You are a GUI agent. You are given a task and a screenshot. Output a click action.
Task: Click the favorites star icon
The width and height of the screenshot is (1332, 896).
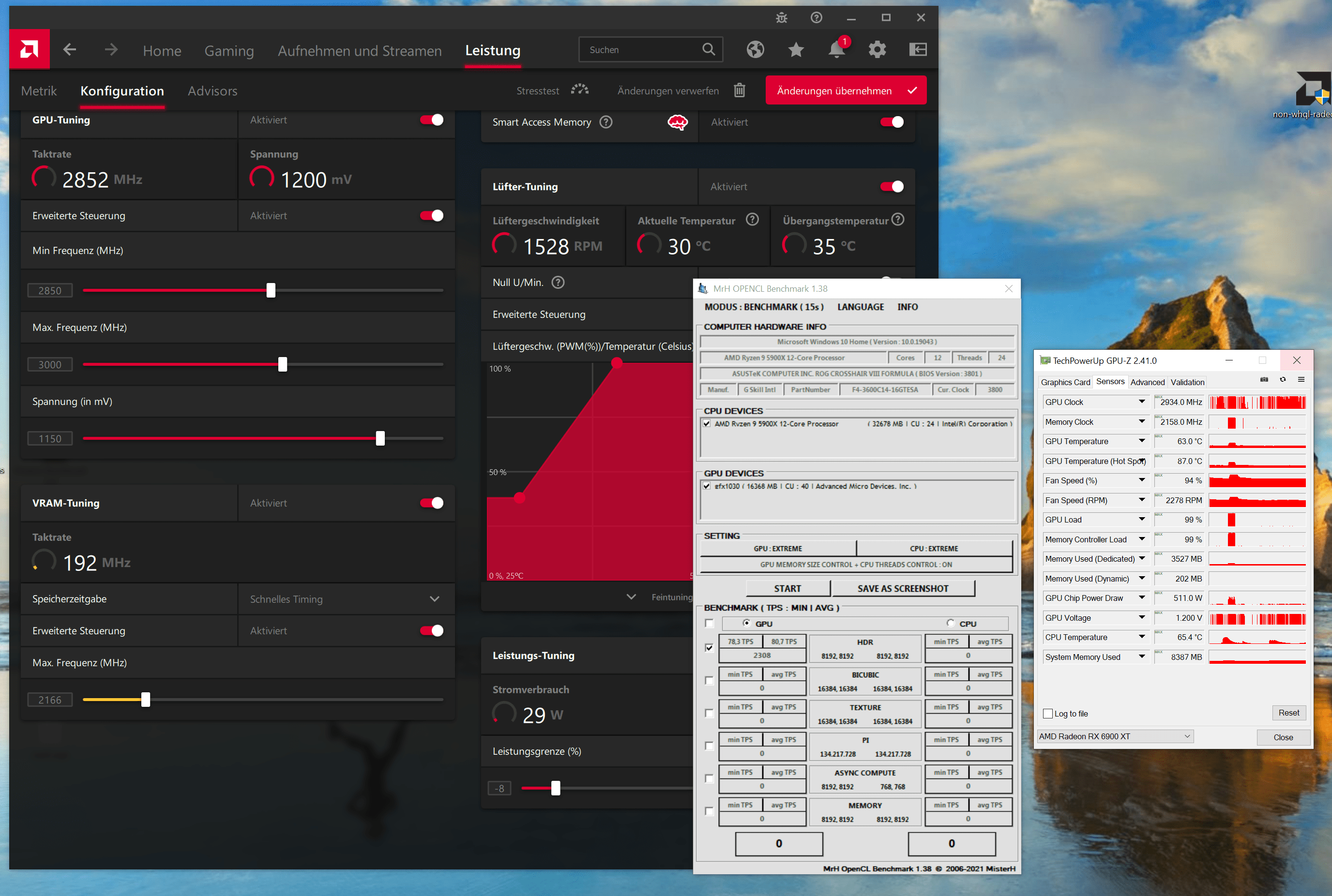[x=795, y=50]
